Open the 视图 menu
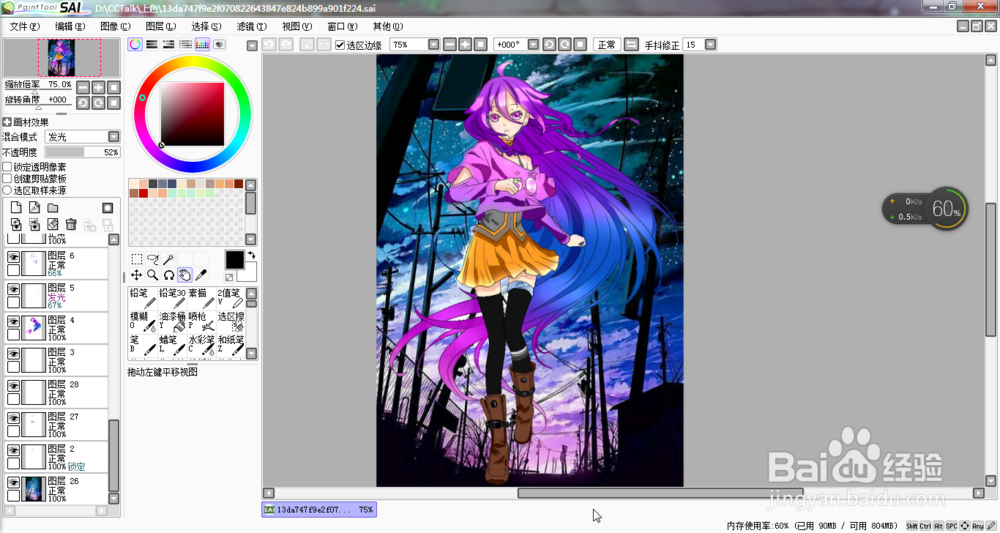This screenshot has height=533, width=1000. click(297, 26)
